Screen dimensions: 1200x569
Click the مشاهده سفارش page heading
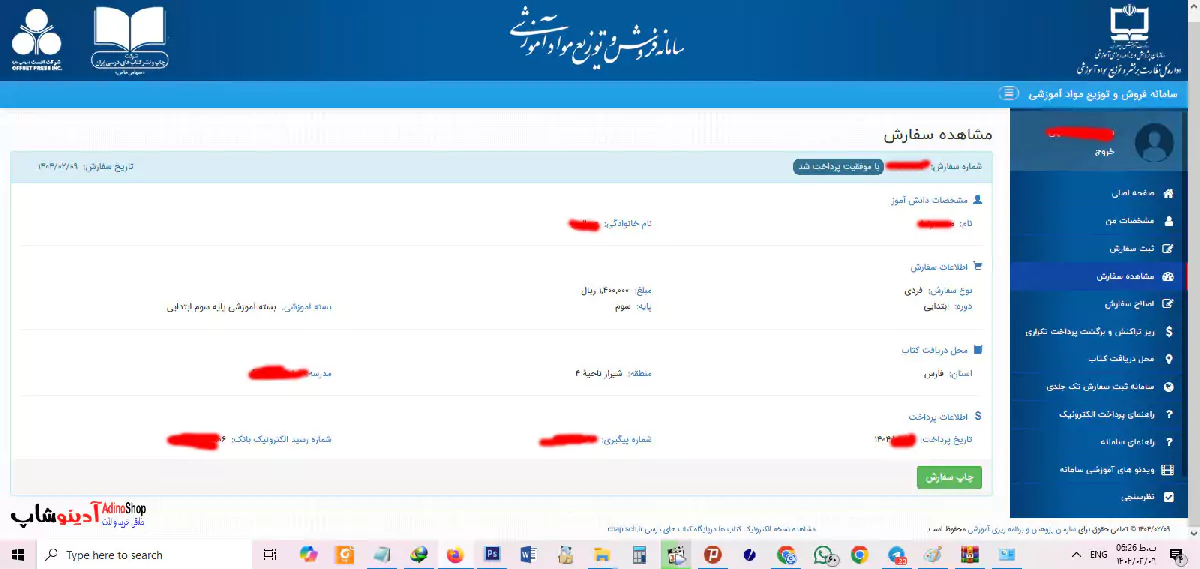[938, 134]
